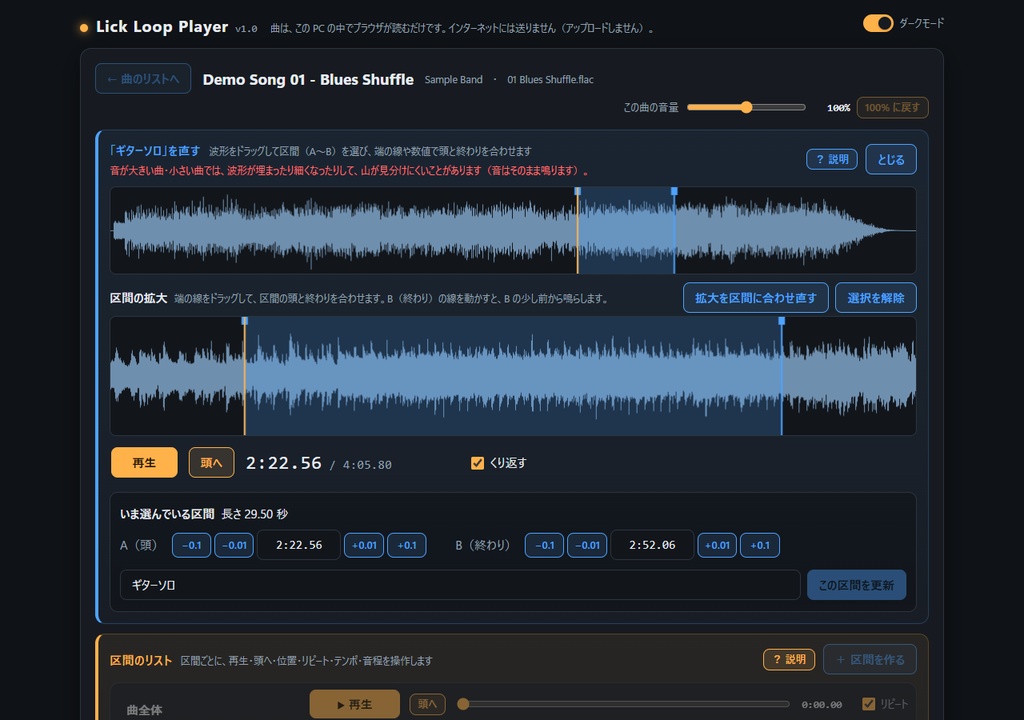Click the Sample Band artist text
Viewport: 1024px width, 720px height.
pos(453,80)
